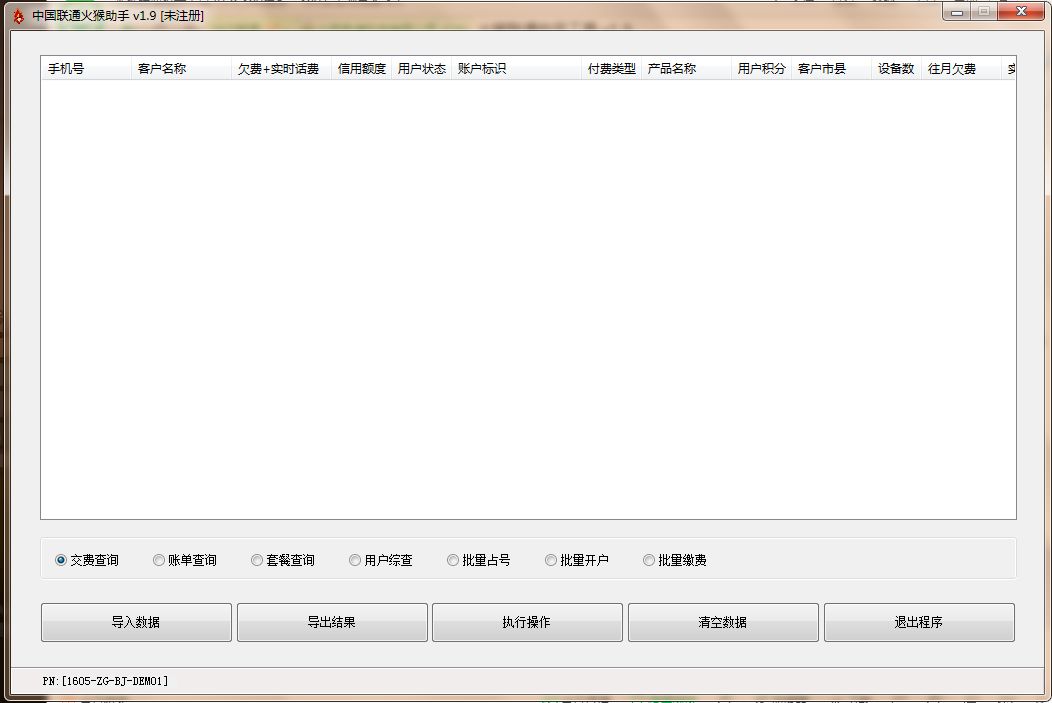This screenshot has height=703, width=1052.
Task: Clear data with 清空数据 button
Action: pyautogui.click(x=723, y=623)
